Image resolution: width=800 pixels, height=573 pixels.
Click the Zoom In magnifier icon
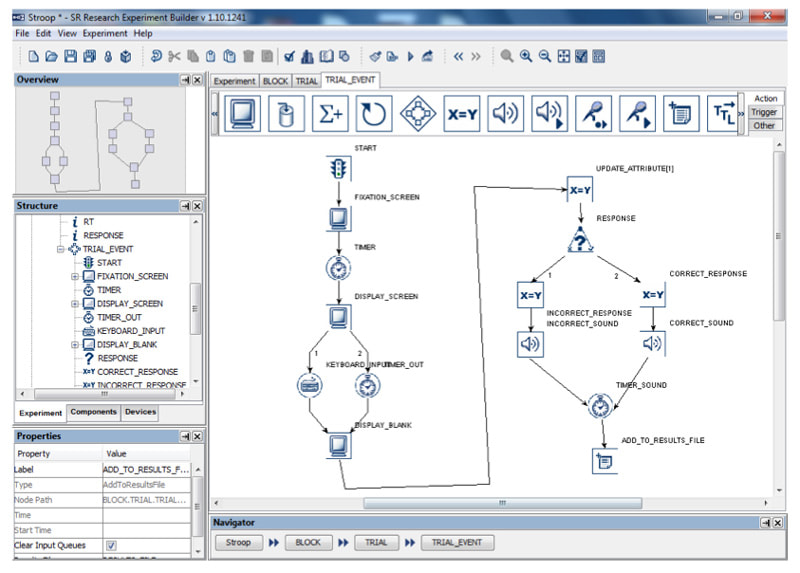coord(526,56)
